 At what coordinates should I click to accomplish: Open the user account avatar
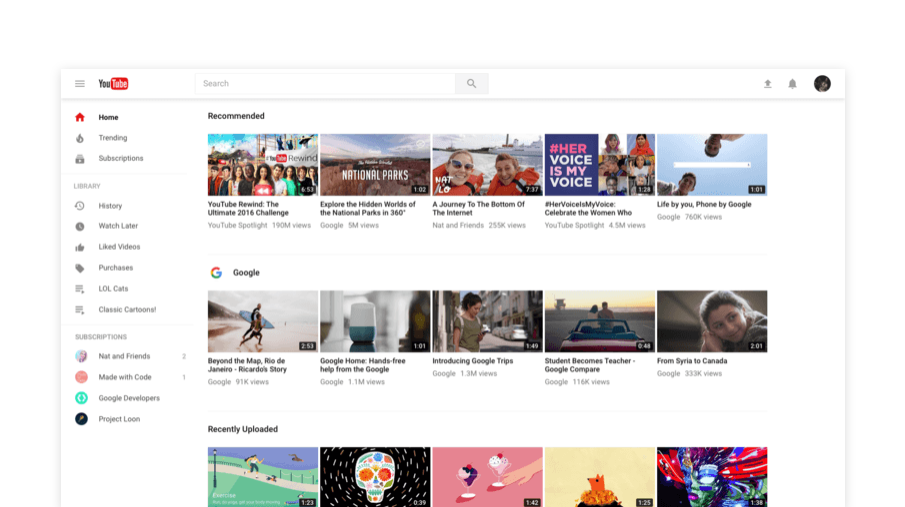coord(822,84)
